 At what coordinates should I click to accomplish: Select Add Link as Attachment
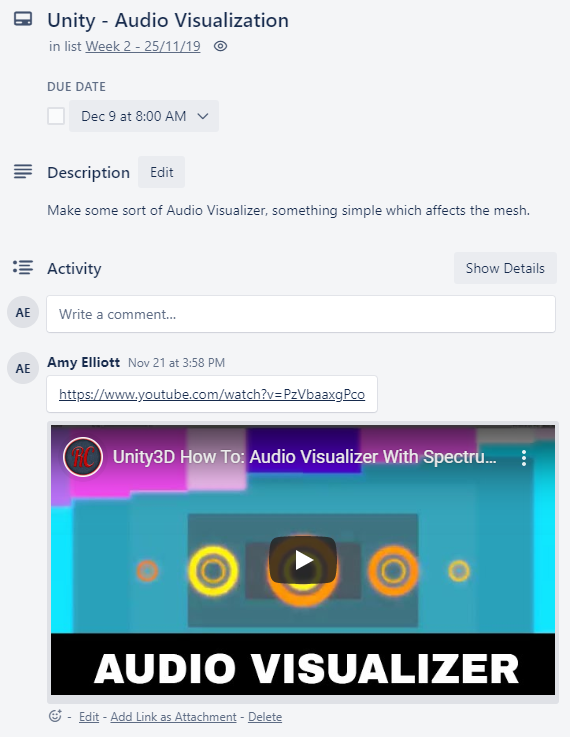(173, 717)
